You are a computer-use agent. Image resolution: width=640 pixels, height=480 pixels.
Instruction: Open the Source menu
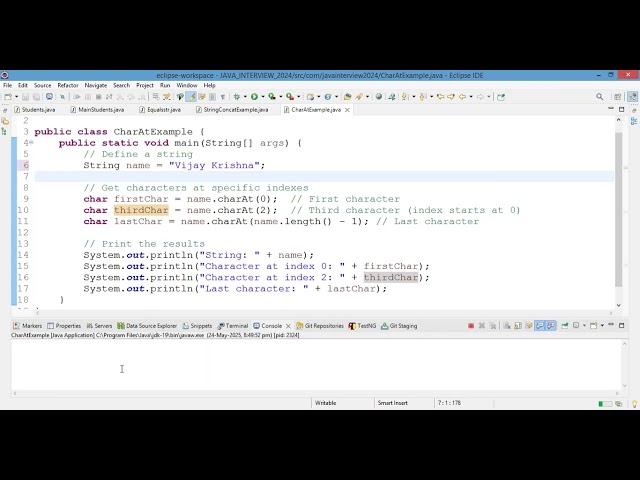[x=42, y=85]
